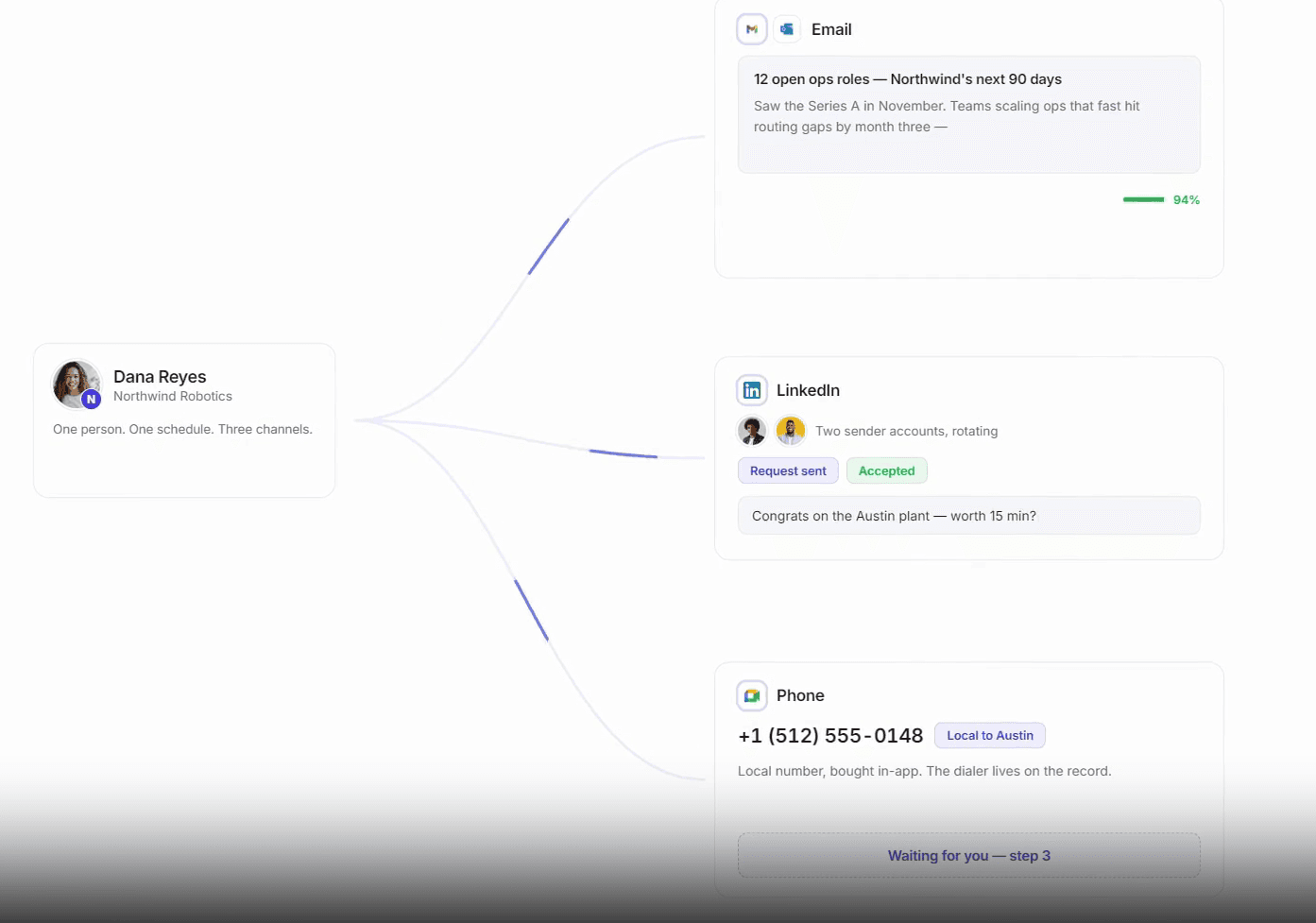This screenshot has width=1316, height=923.
Task: Click the LinkedIn card heading
Action: (x=808, y=390)
